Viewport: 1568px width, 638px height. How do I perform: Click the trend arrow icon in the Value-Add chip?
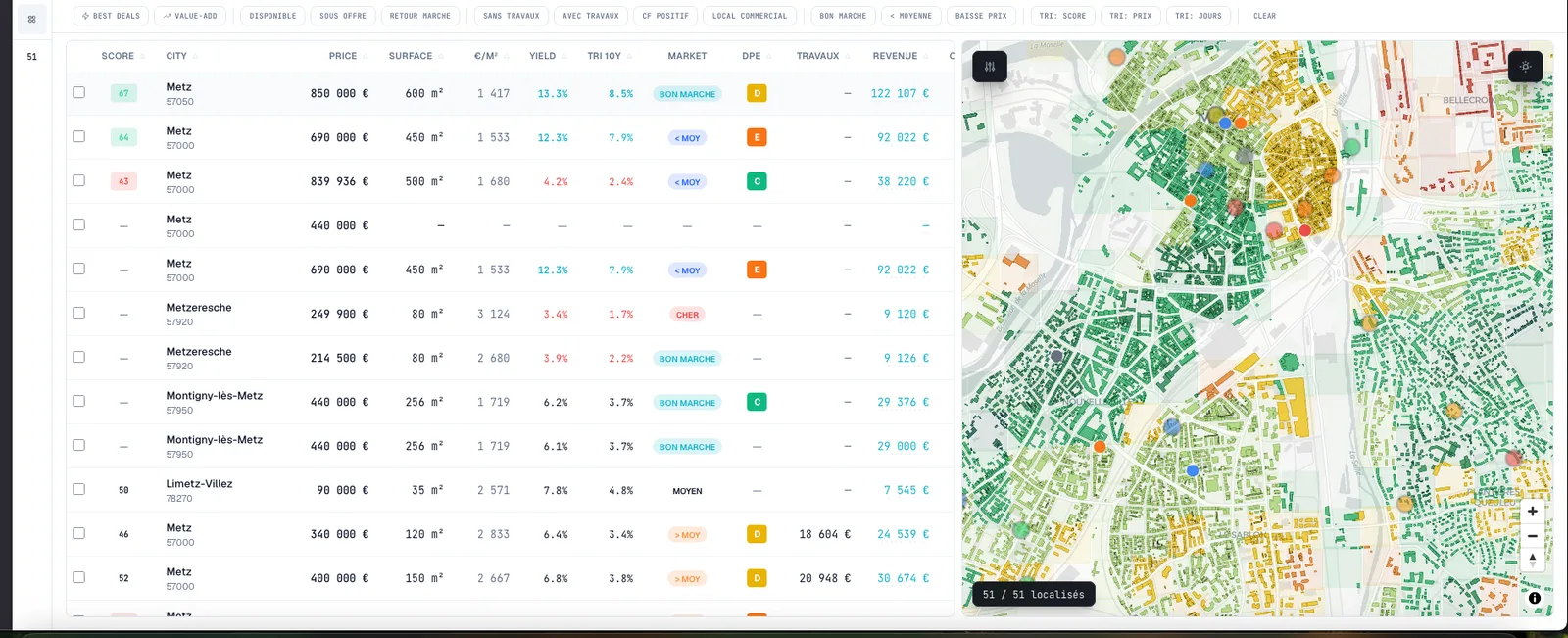tap(167, 16)
